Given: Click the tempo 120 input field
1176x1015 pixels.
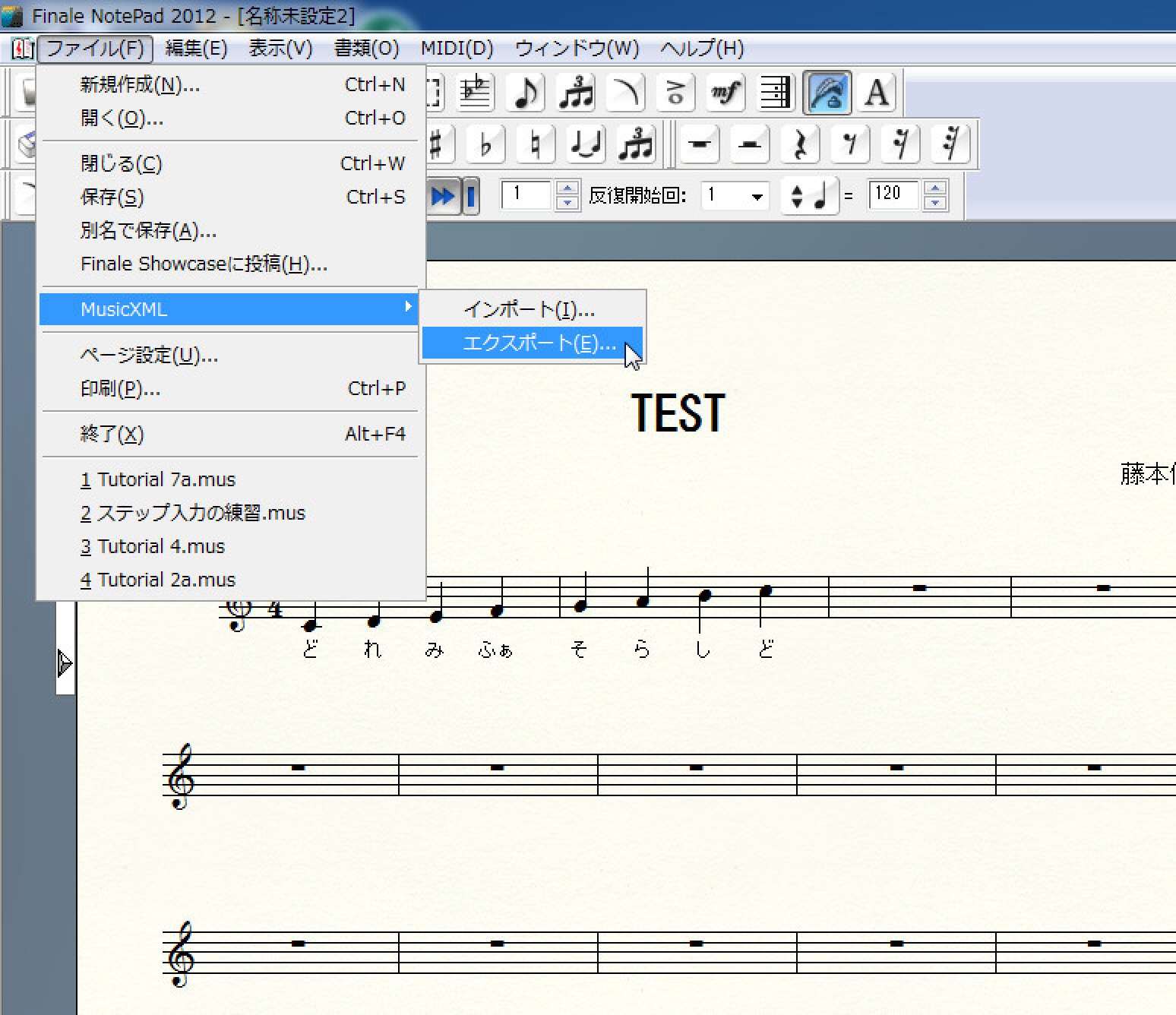Looking at the screenshot, I should [x=896, y=195].
